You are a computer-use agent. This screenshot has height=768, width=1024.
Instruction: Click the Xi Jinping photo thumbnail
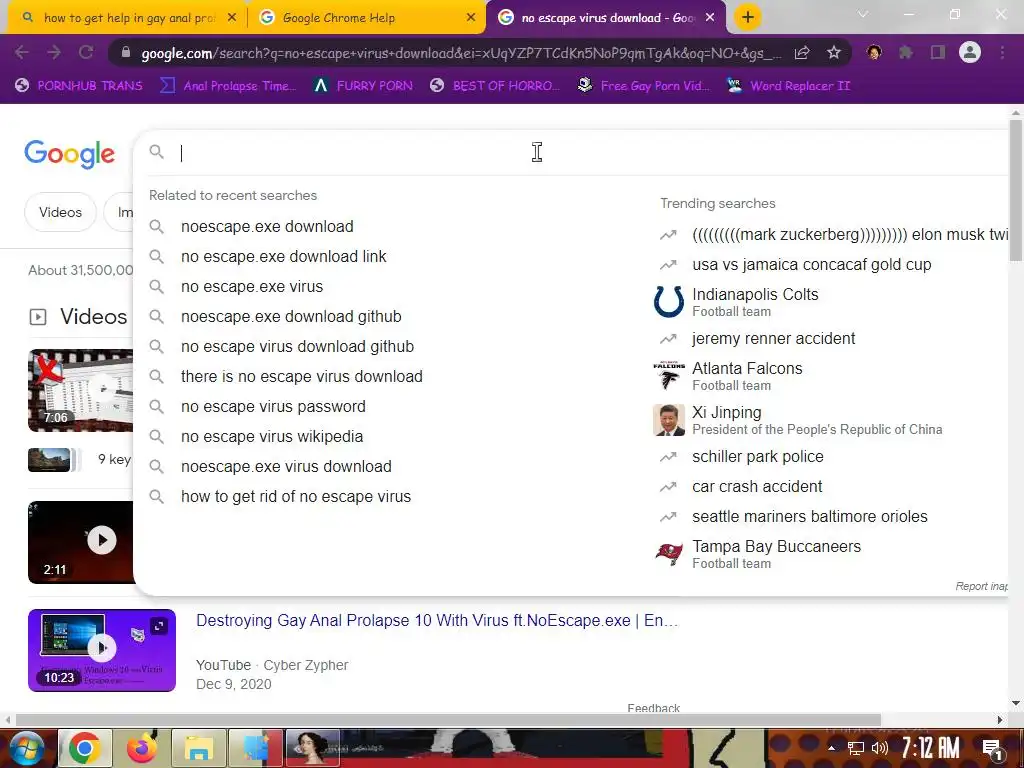[x=669, y=419]
